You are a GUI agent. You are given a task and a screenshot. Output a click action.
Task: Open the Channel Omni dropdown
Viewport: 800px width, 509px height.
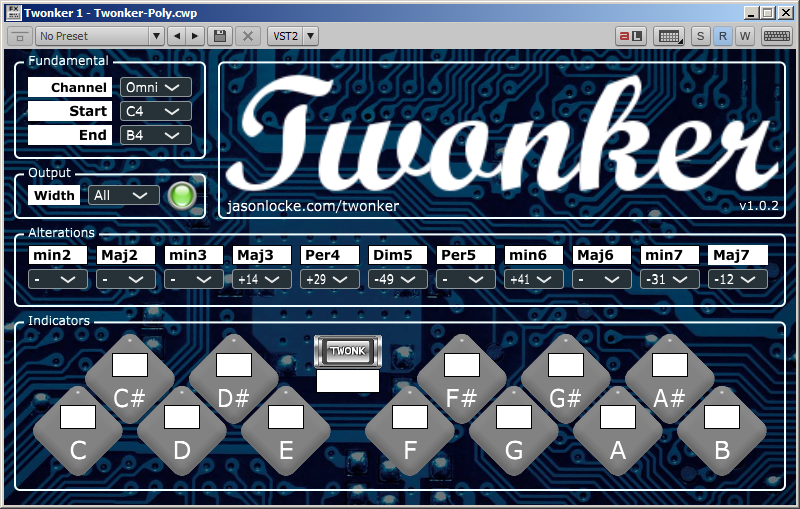[x=155, y=88]
